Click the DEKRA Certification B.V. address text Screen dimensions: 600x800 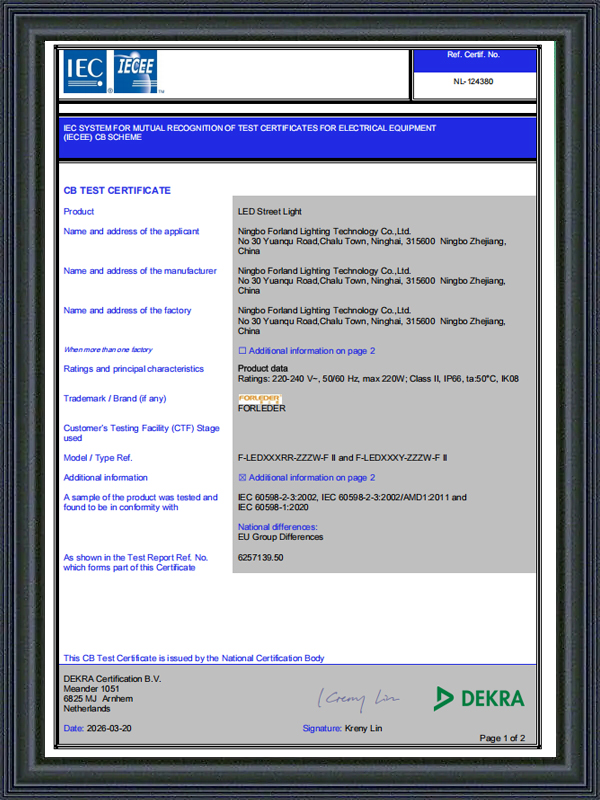tap(112, 694)
